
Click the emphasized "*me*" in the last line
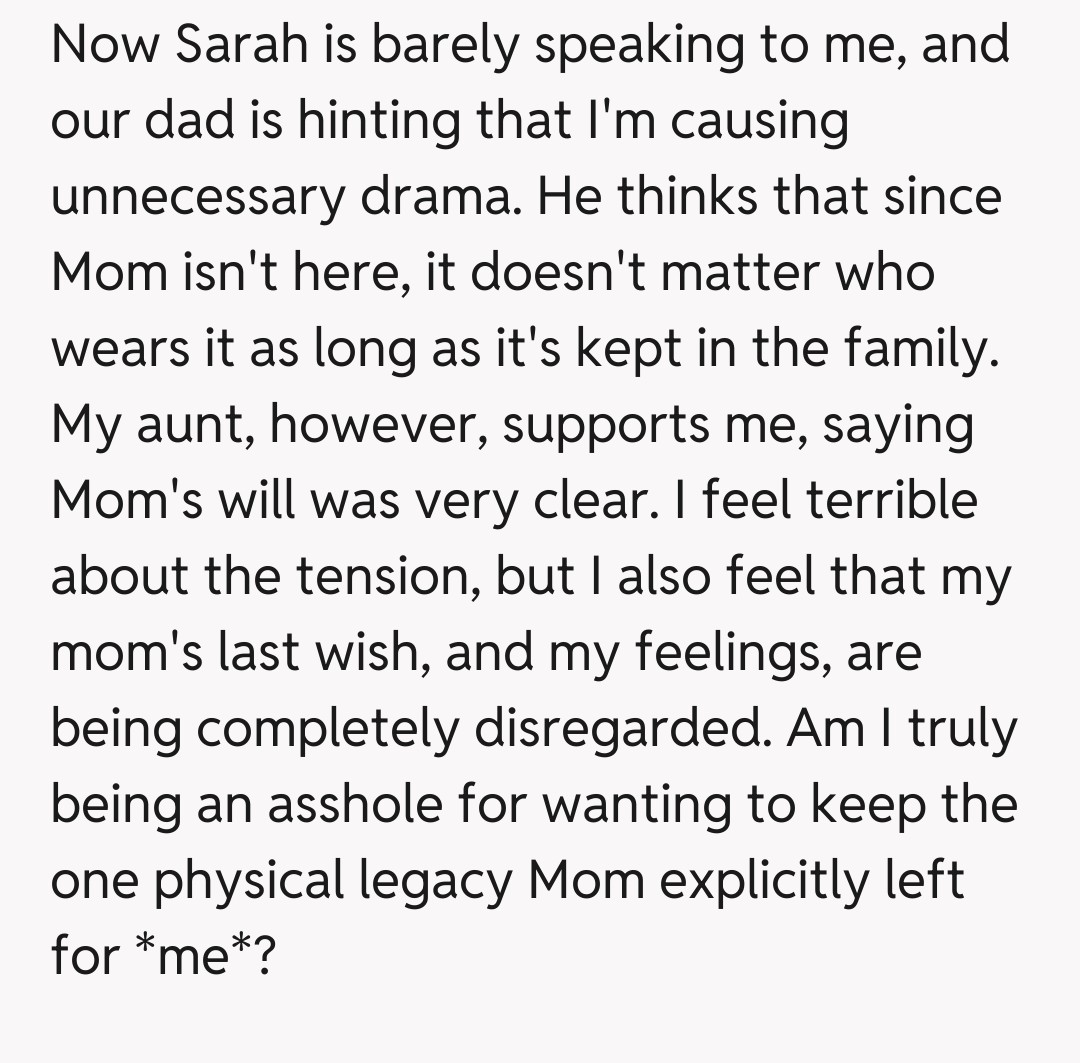195,958
